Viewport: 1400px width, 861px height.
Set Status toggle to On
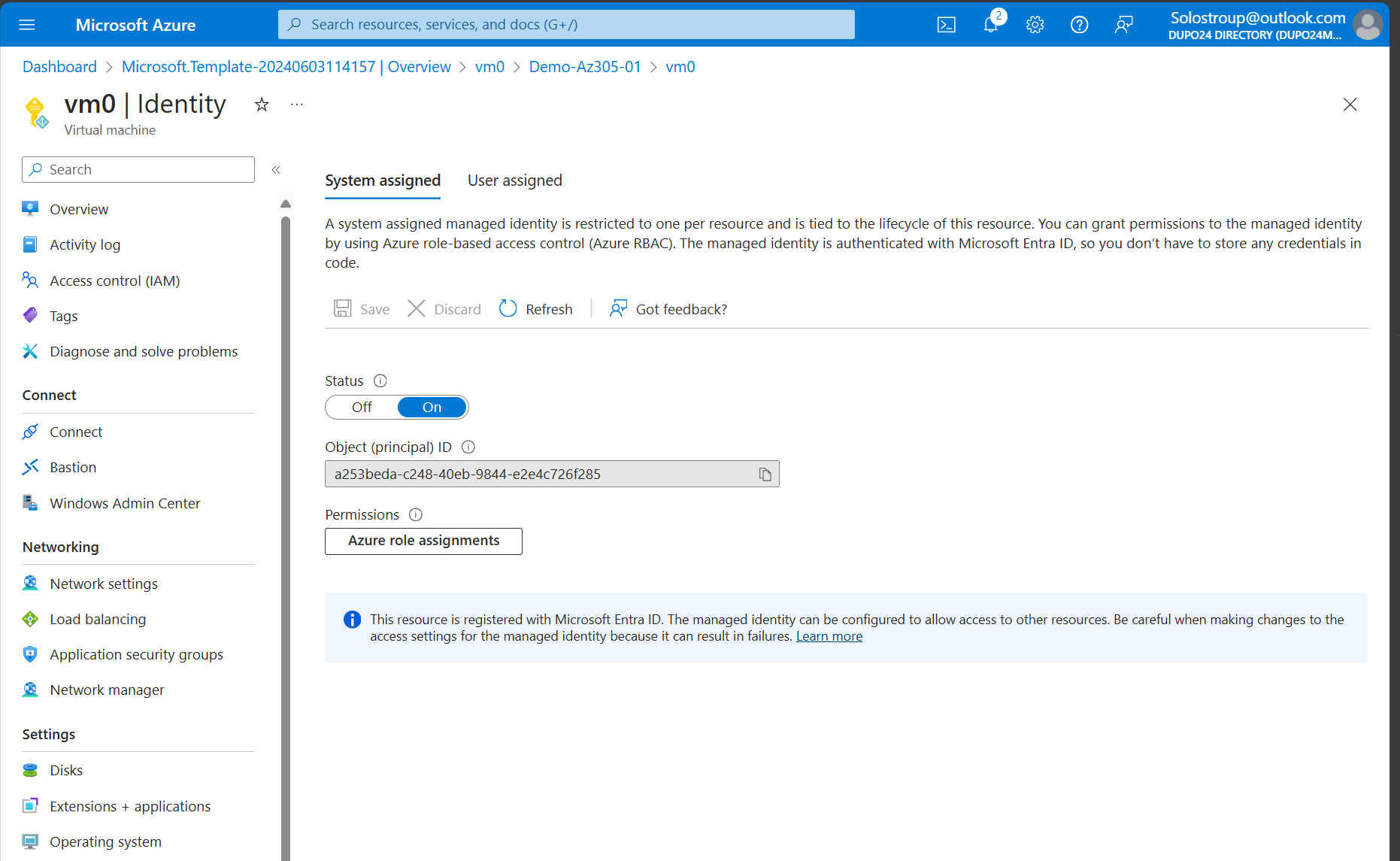click(x=432, y=408)
